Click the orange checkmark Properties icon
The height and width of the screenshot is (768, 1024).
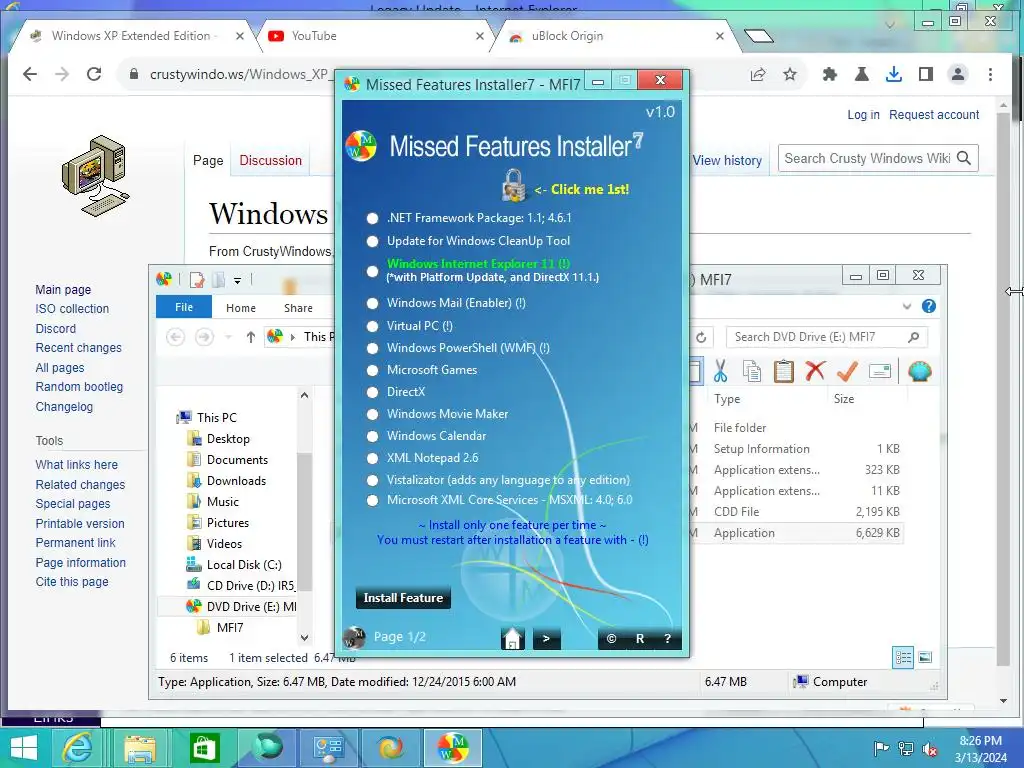click(847, 371)
